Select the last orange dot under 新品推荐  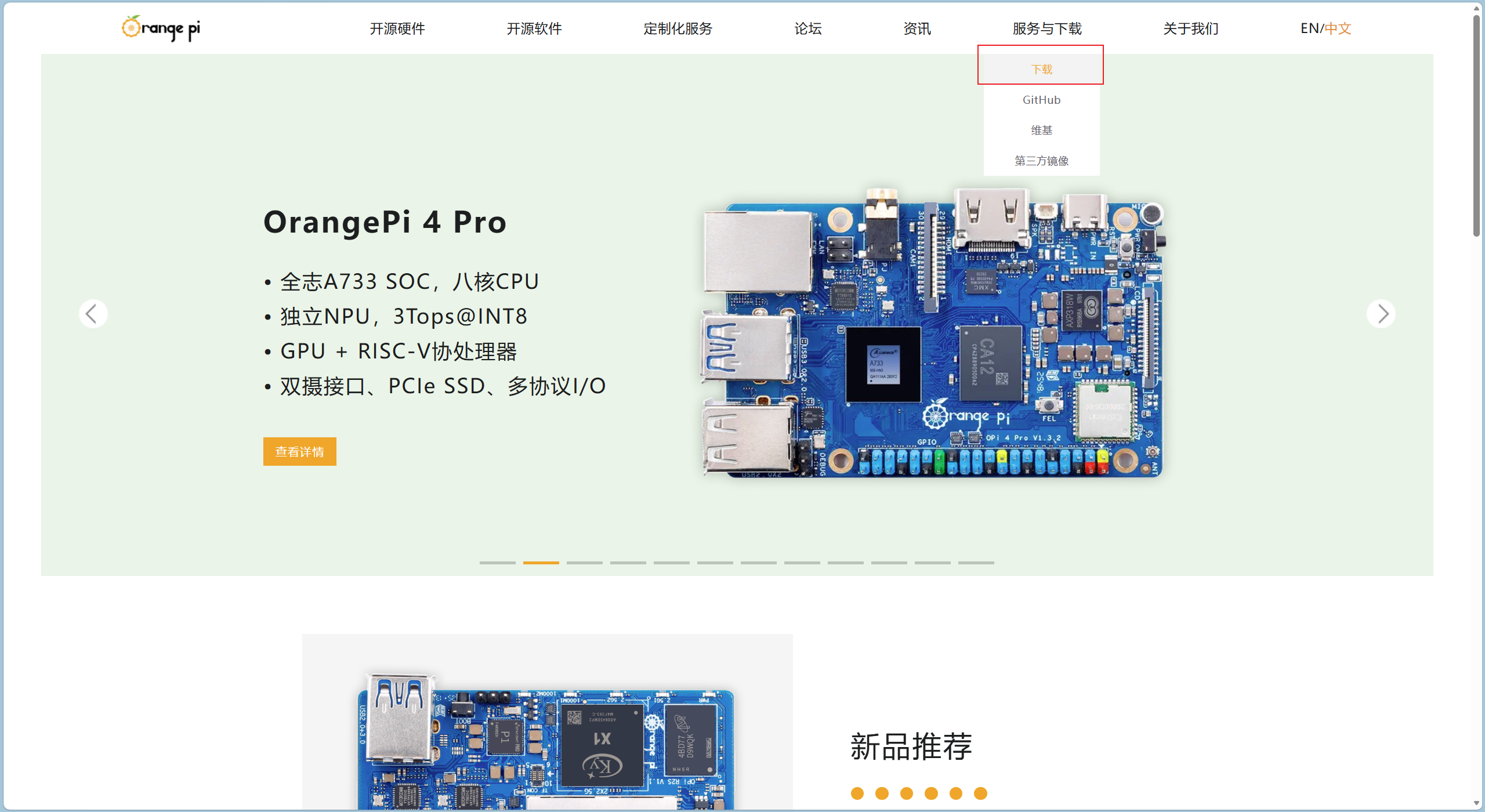point(980,793)
